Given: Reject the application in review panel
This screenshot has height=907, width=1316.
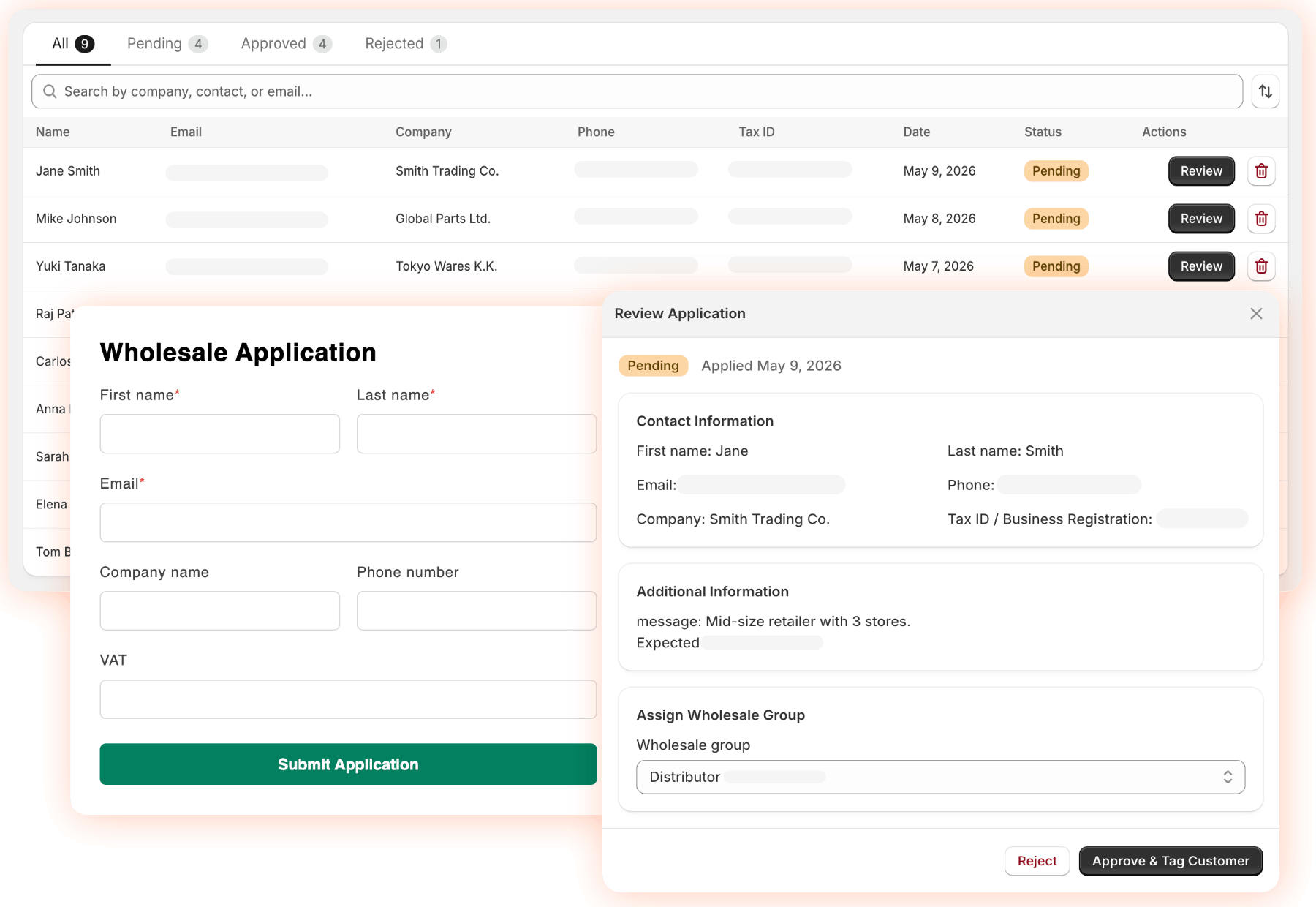Looking at the screenshot, I should point(1037,861).
